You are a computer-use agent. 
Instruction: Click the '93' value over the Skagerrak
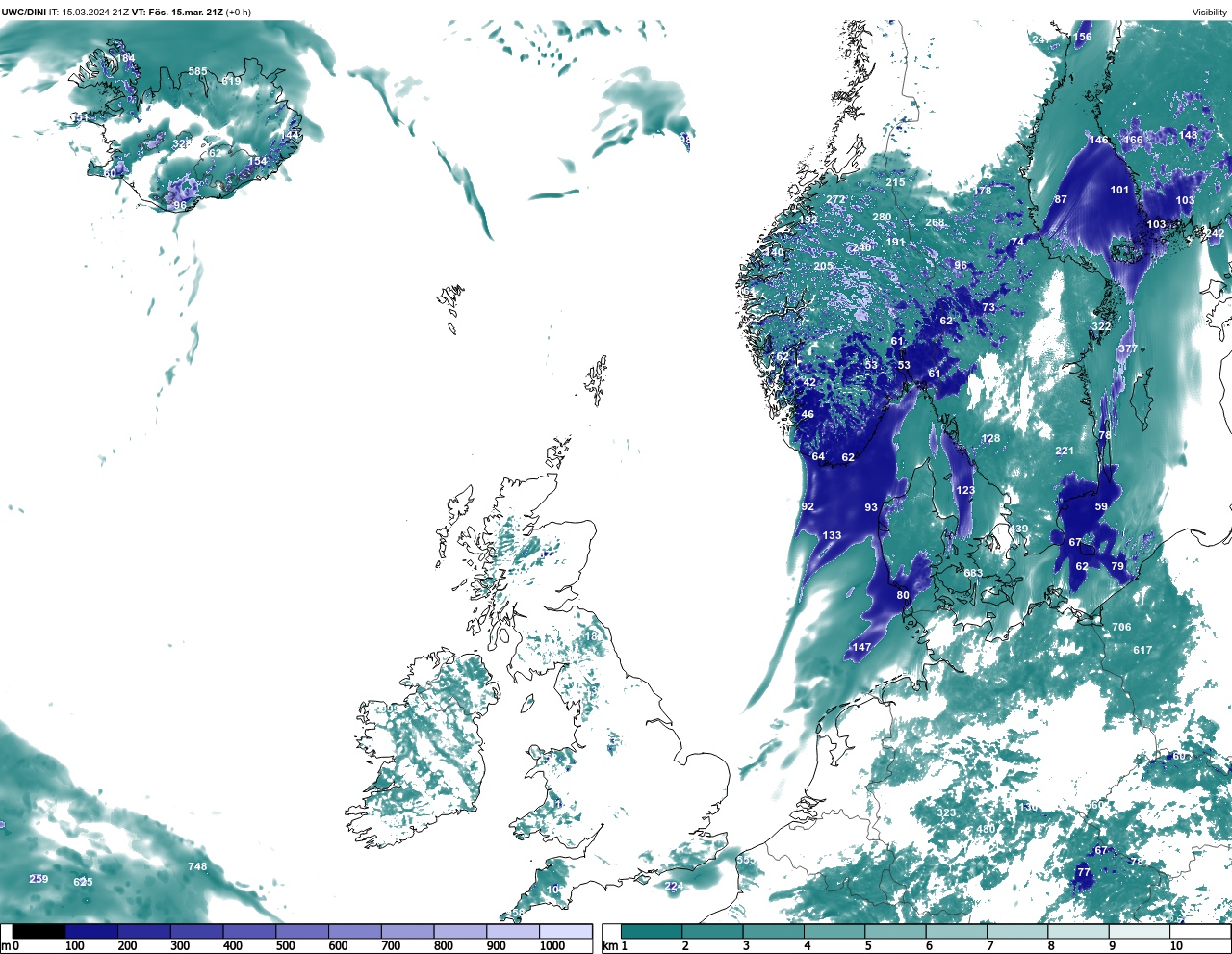pos(871,507)
